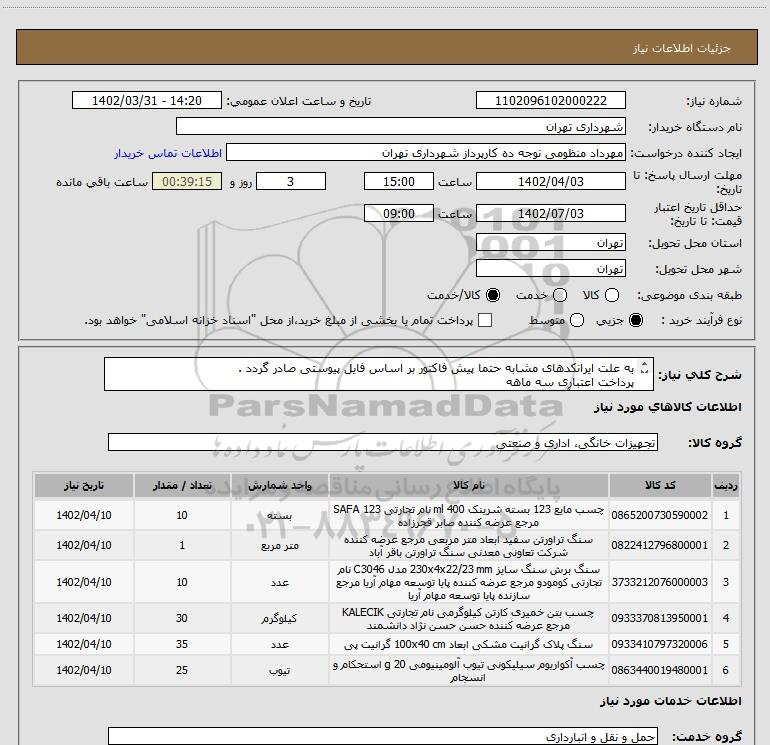The height and width of the screenshot is (745, 770).
Task: Select product code 0863440019480001
Action: coord(660,670)
